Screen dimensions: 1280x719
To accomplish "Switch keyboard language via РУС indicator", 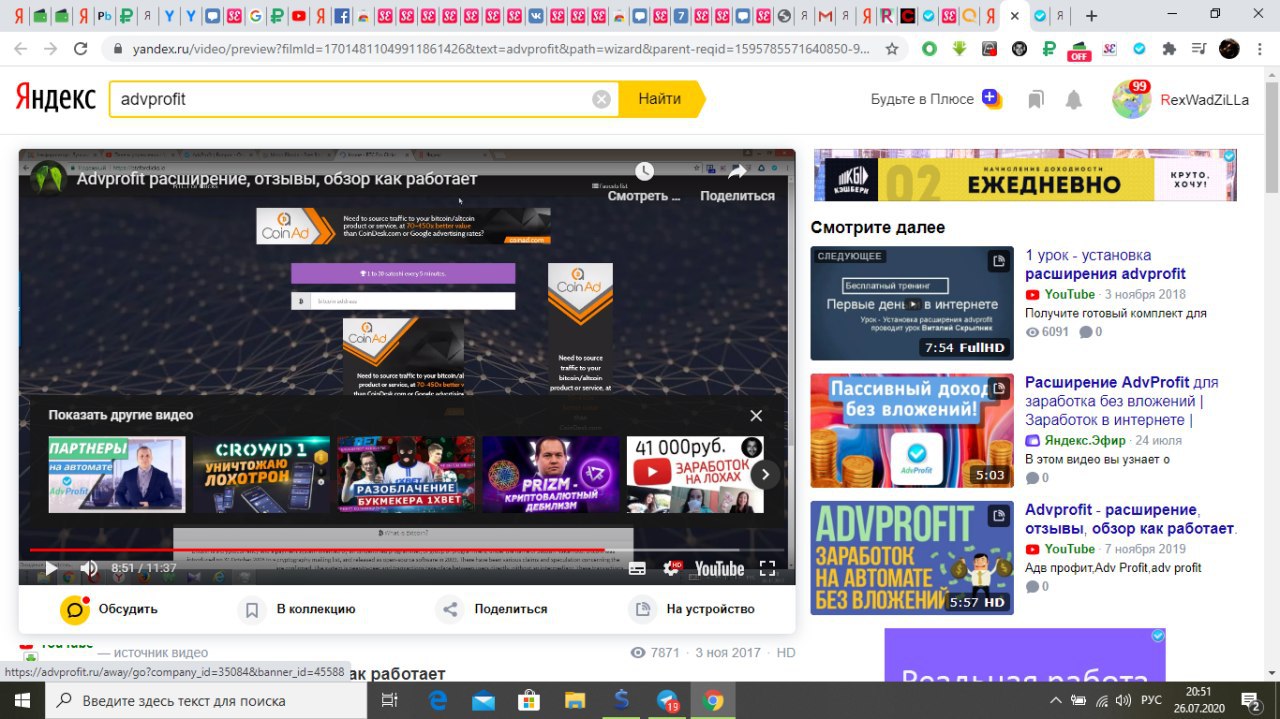I will point(1152,700).
